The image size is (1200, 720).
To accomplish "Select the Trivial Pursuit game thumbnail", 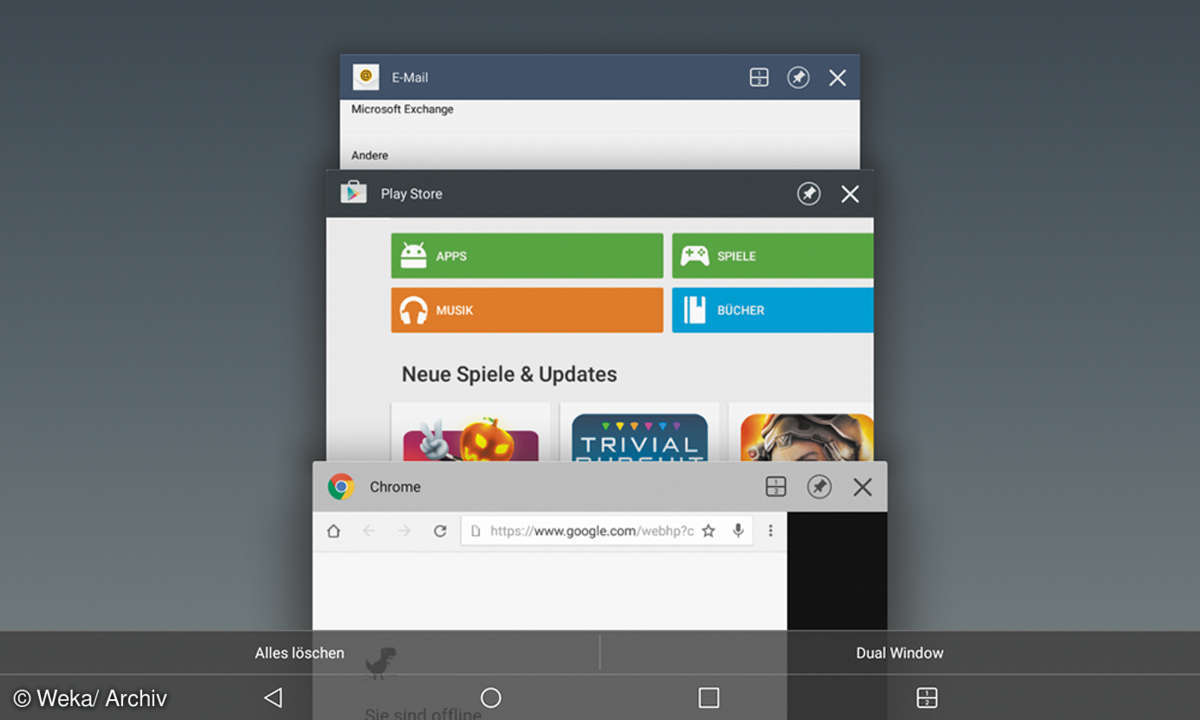I will pyautogui.click(x=639, y=438).
